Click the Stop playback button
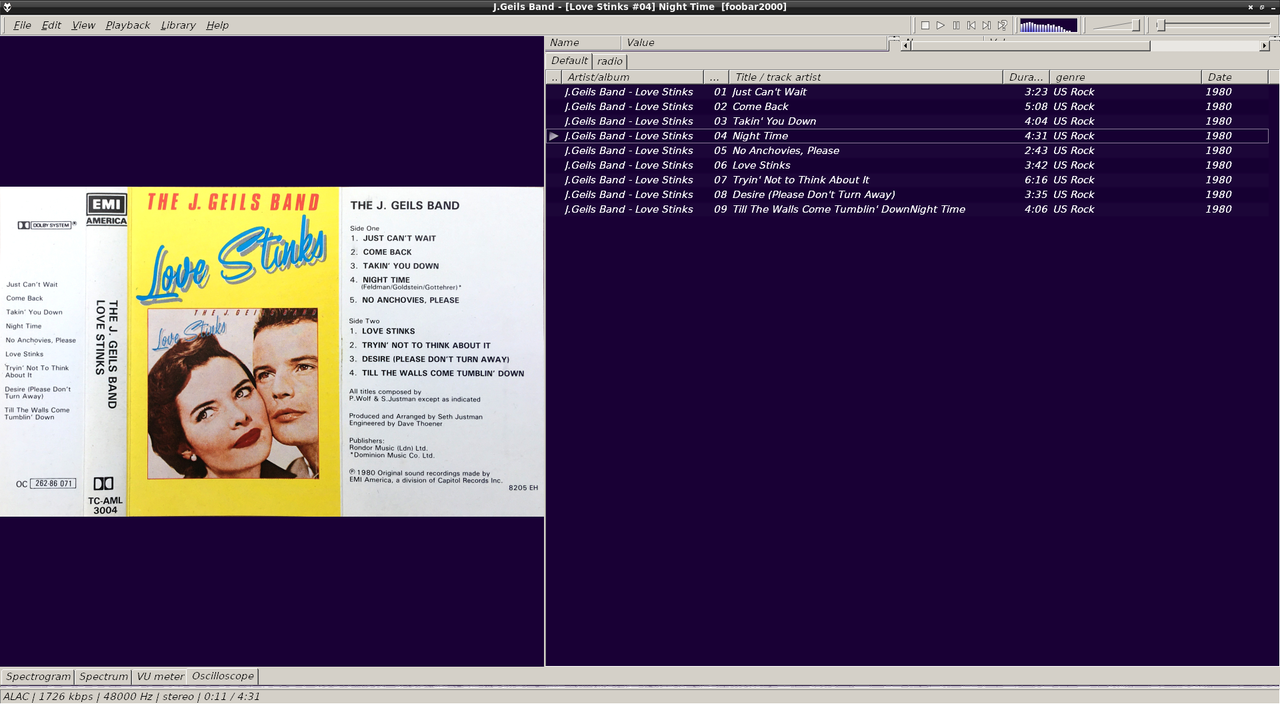The height and width of the screenshot is (704, 1280). (x=925, y=25)
